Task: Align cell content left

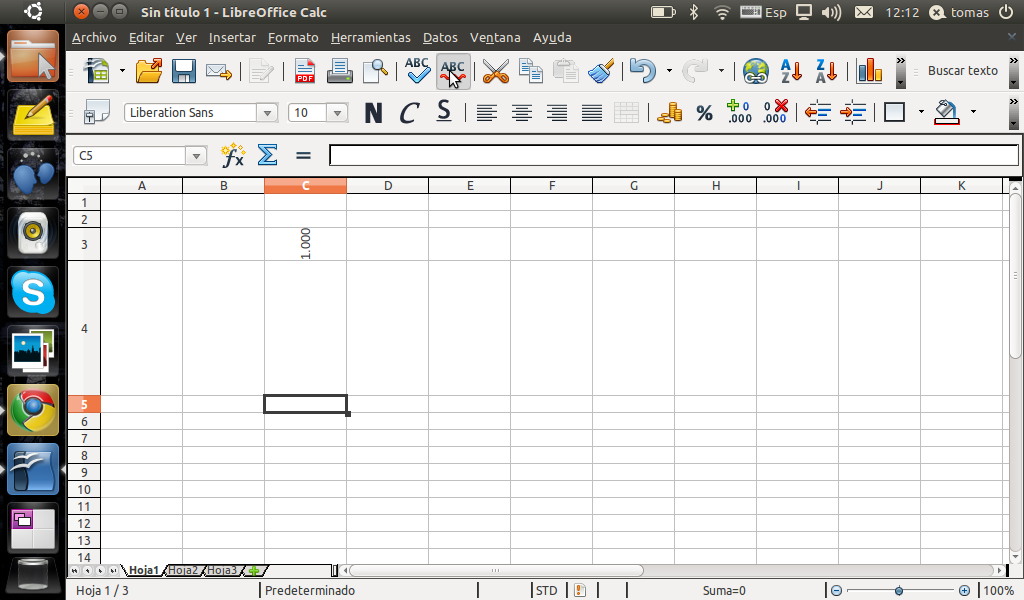Action: [487, 113]
